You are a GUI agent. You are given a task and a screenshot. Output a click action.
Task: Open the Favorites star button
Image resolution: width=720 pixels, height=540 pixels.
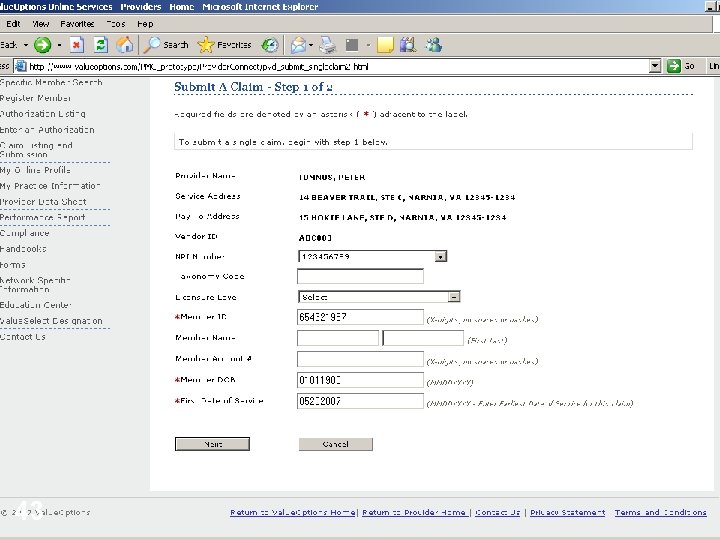click(x=224, y=45)
